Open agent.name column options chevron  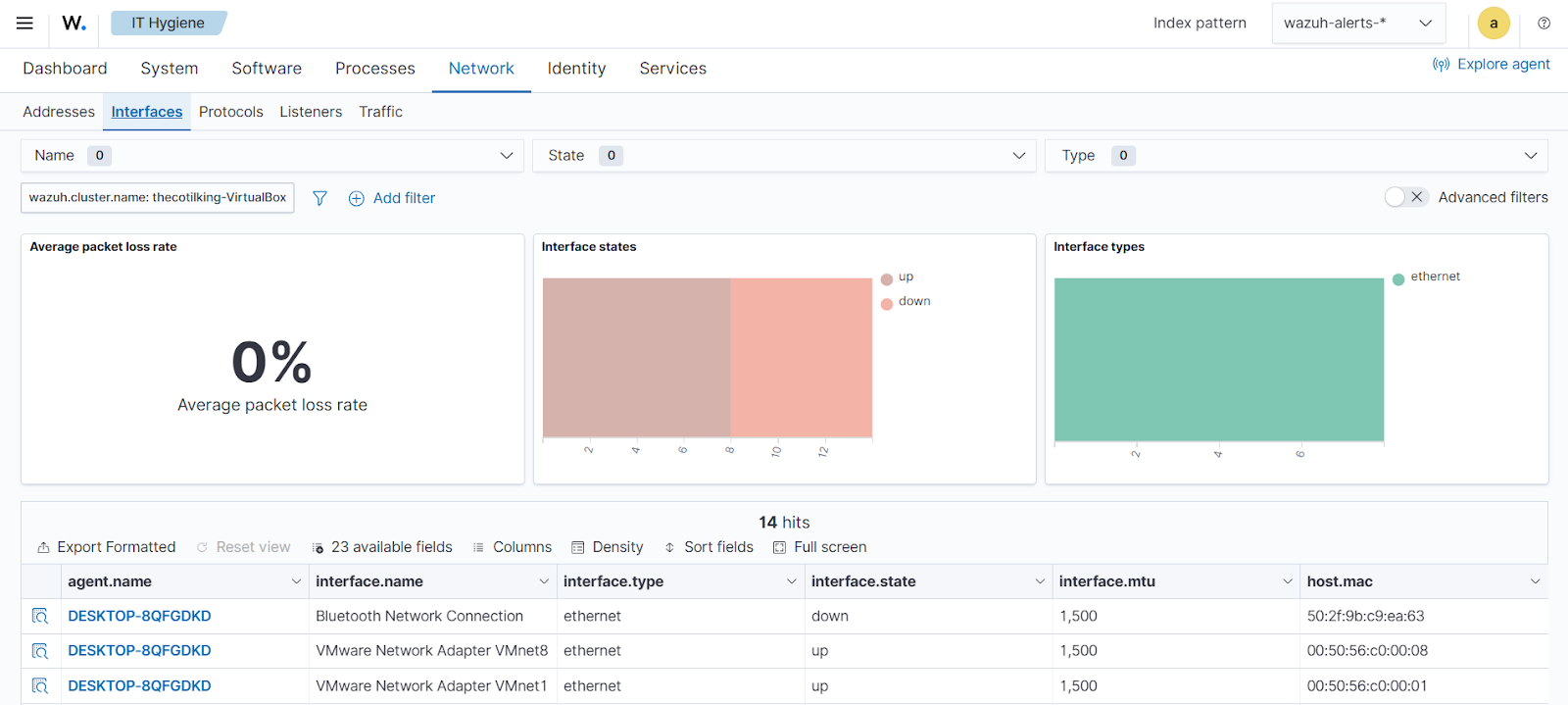click(x=296, y=581)
